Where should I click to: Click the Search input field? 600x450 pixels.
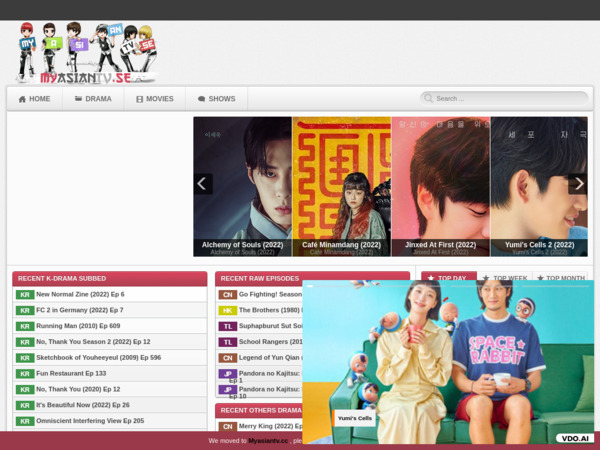504,98
